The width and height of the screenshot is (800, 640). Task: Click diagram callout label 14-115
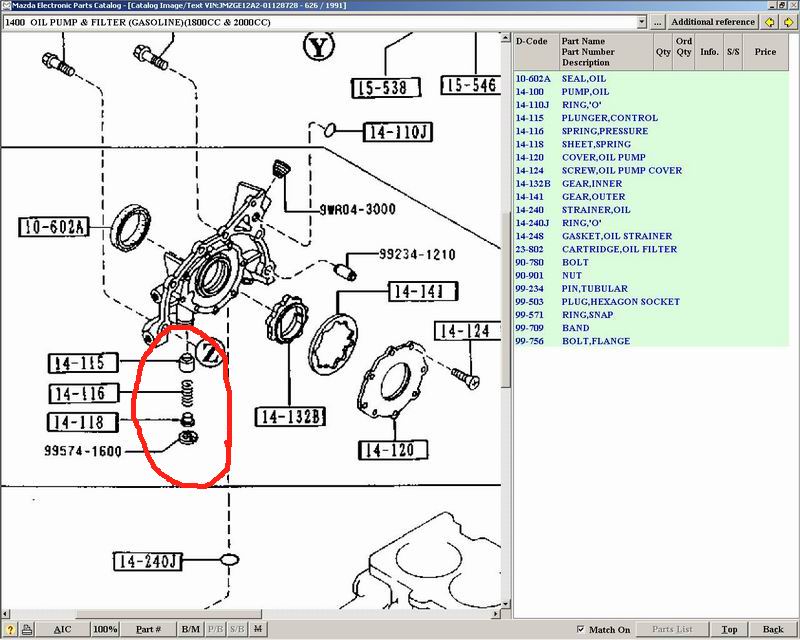(83, 363)
